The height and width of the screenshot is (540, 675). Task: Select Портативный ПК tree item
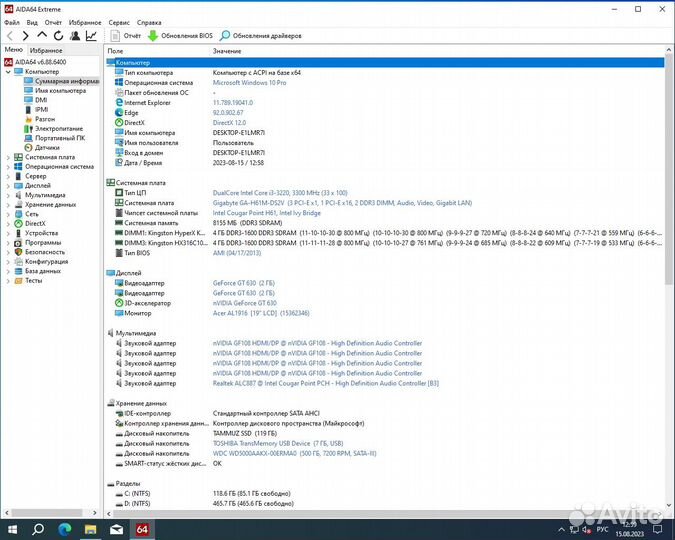(55, 138)
